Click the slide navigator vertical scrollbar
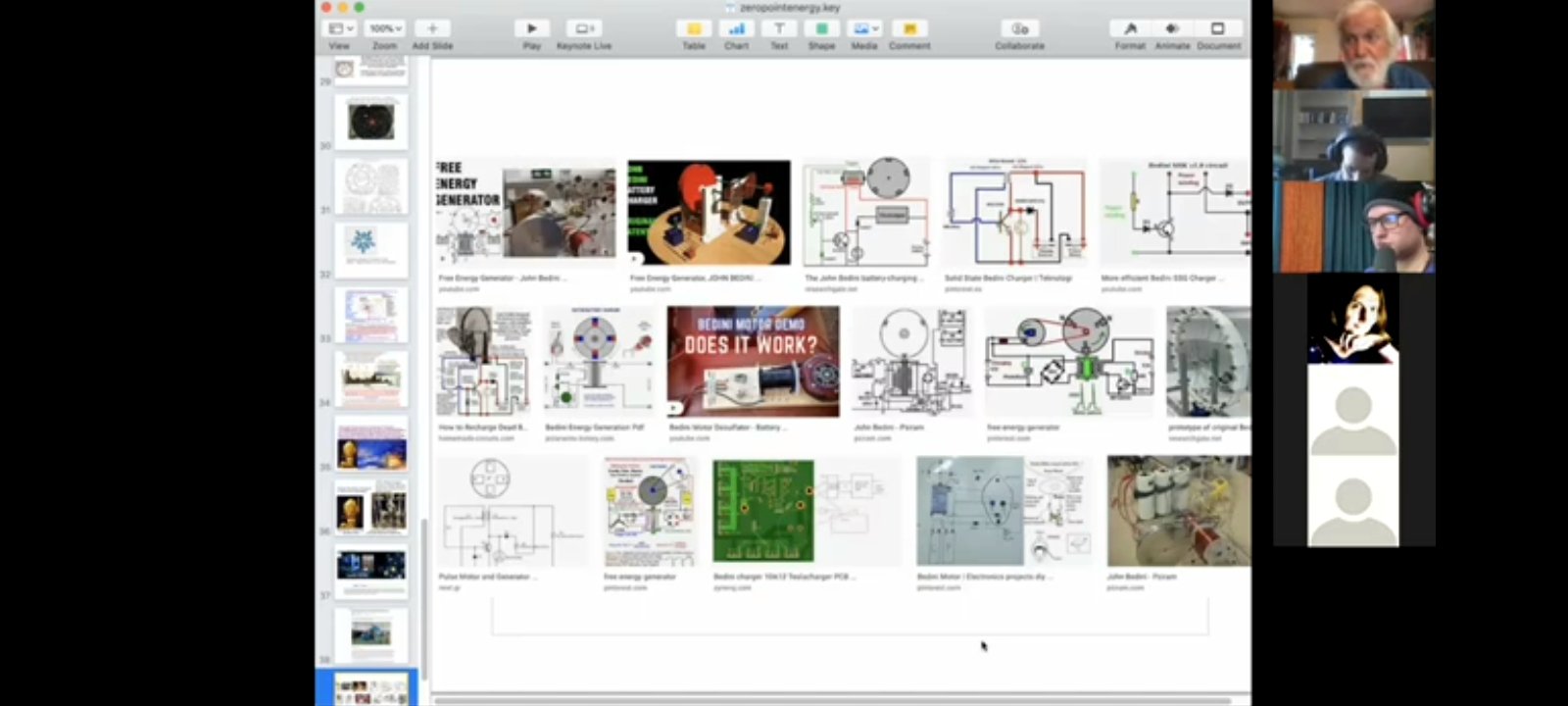The height and width of the screenshot is (706, 1568). point(424,588)
